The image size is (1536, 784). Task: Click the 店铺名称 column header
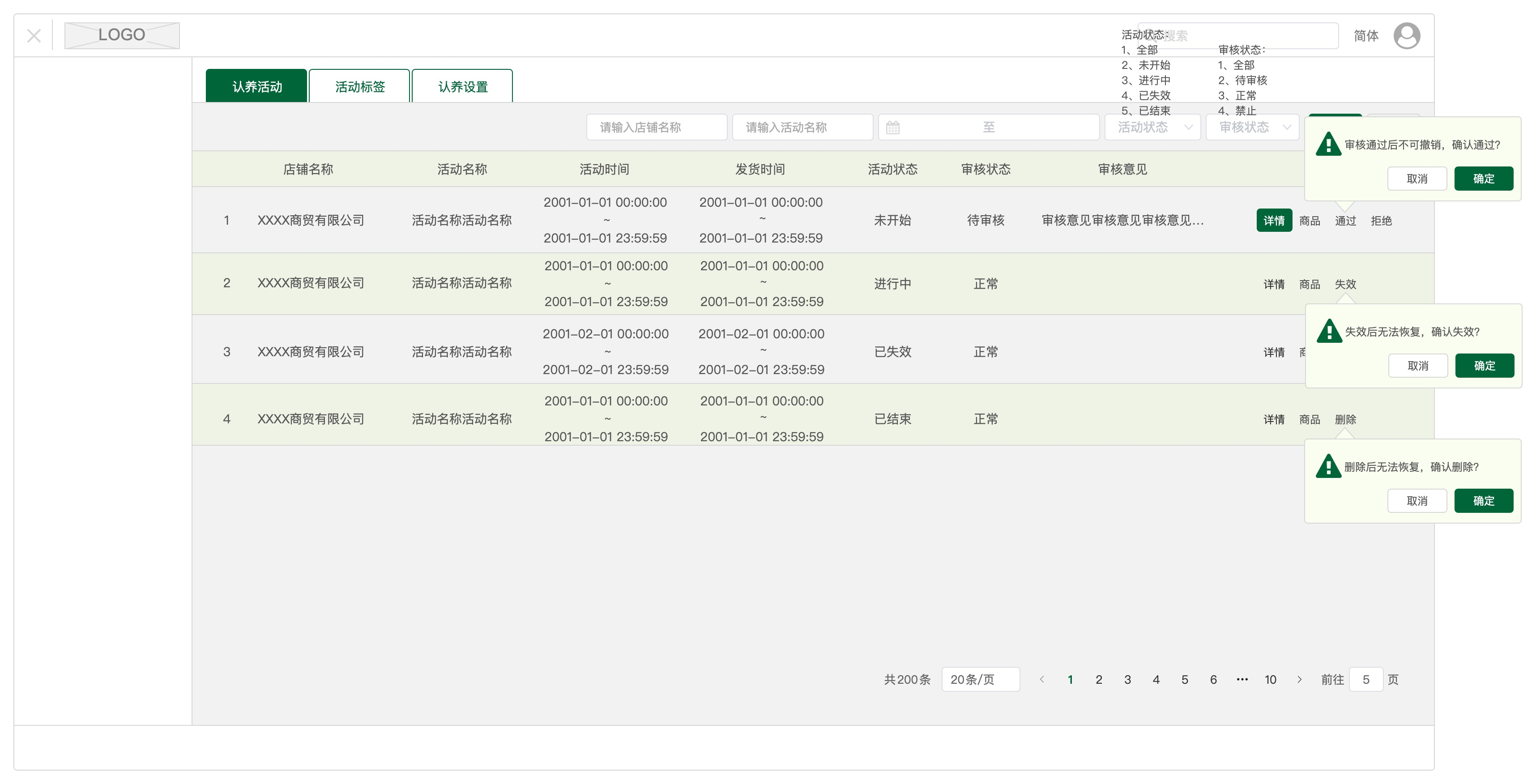[307, 169]
